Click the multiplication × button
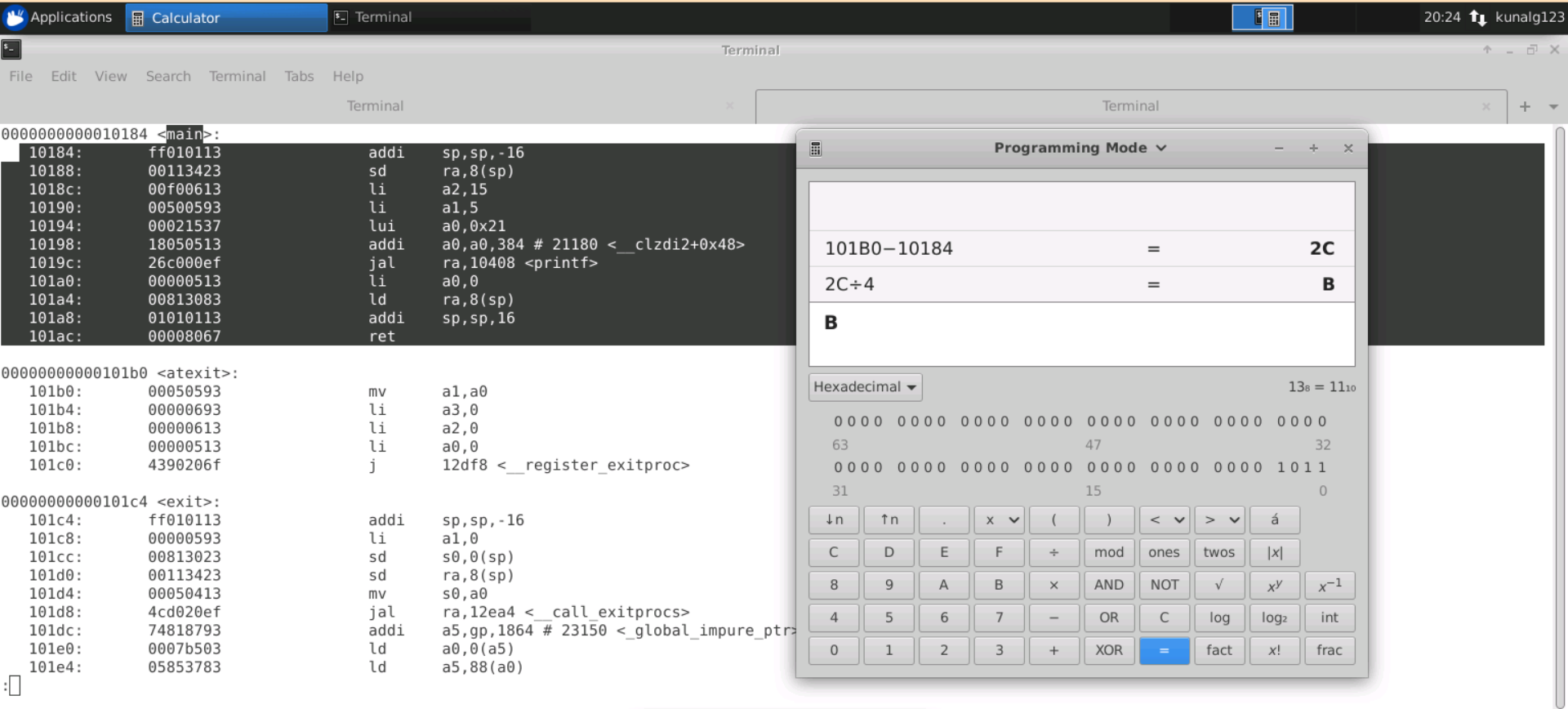1568x709 pixels. [1053, 585]
